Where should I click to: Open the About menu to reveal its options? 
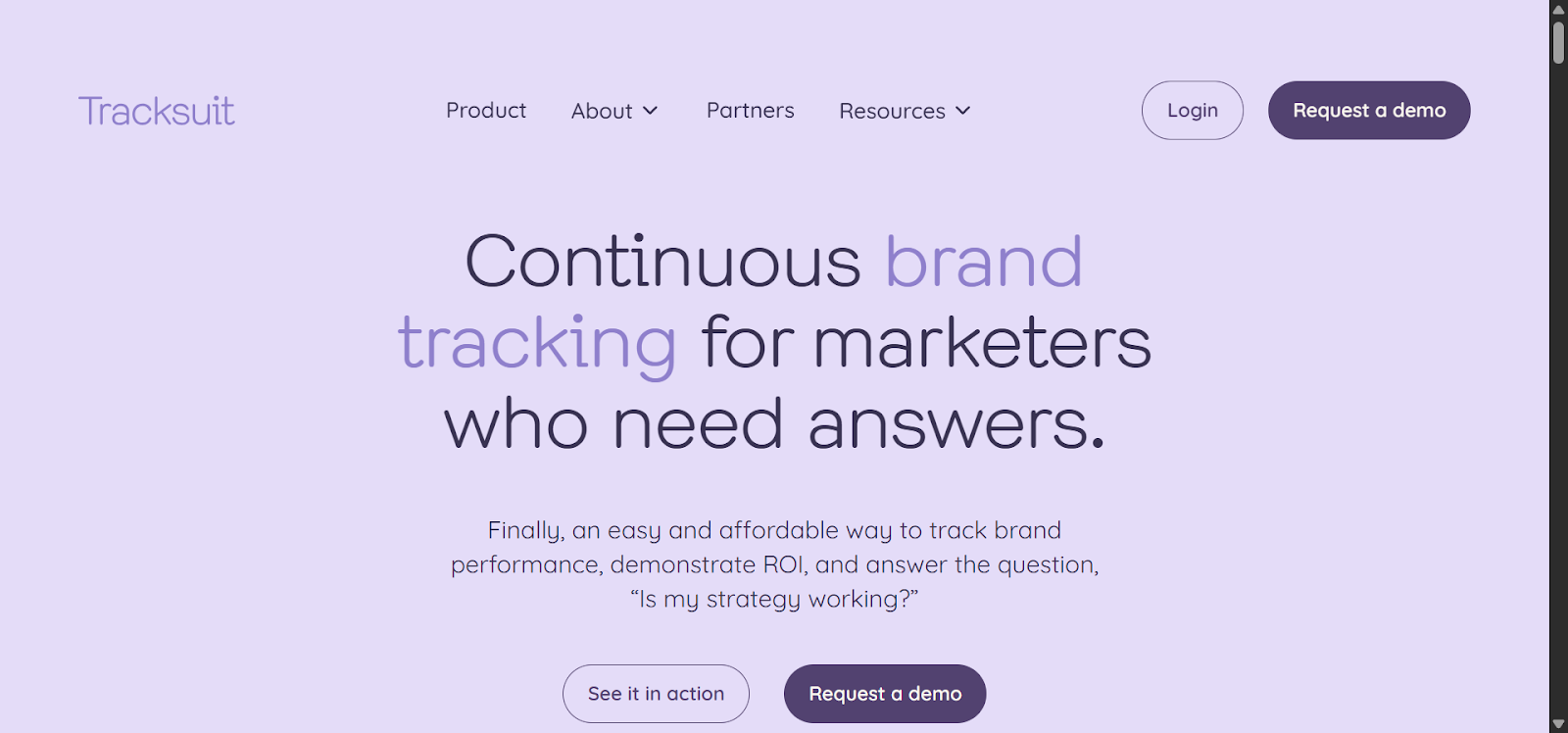pos(612,111)
